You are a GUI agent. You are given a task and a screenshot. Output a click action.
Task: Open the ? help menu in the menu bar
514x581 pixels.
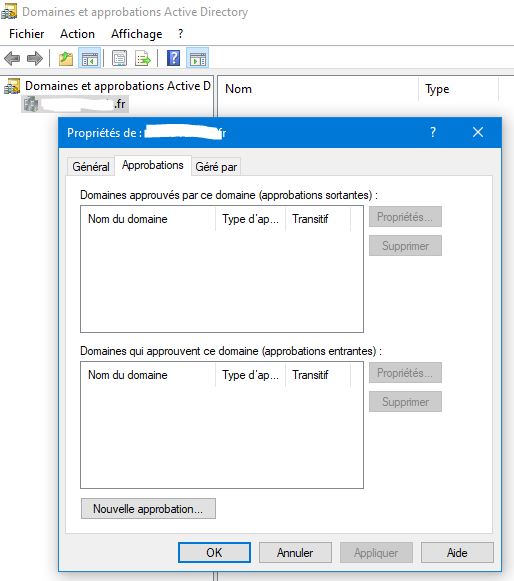tap(180, 34)
